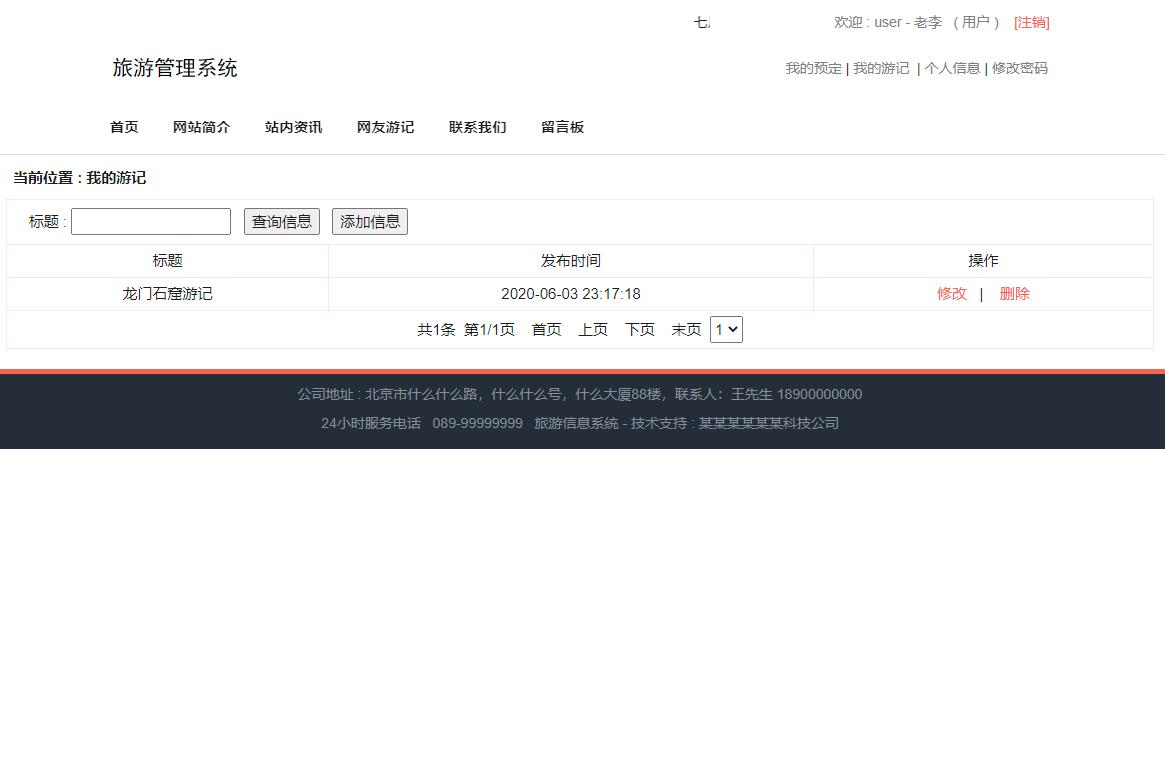Open the 修改密码 page

(1019, 68)
